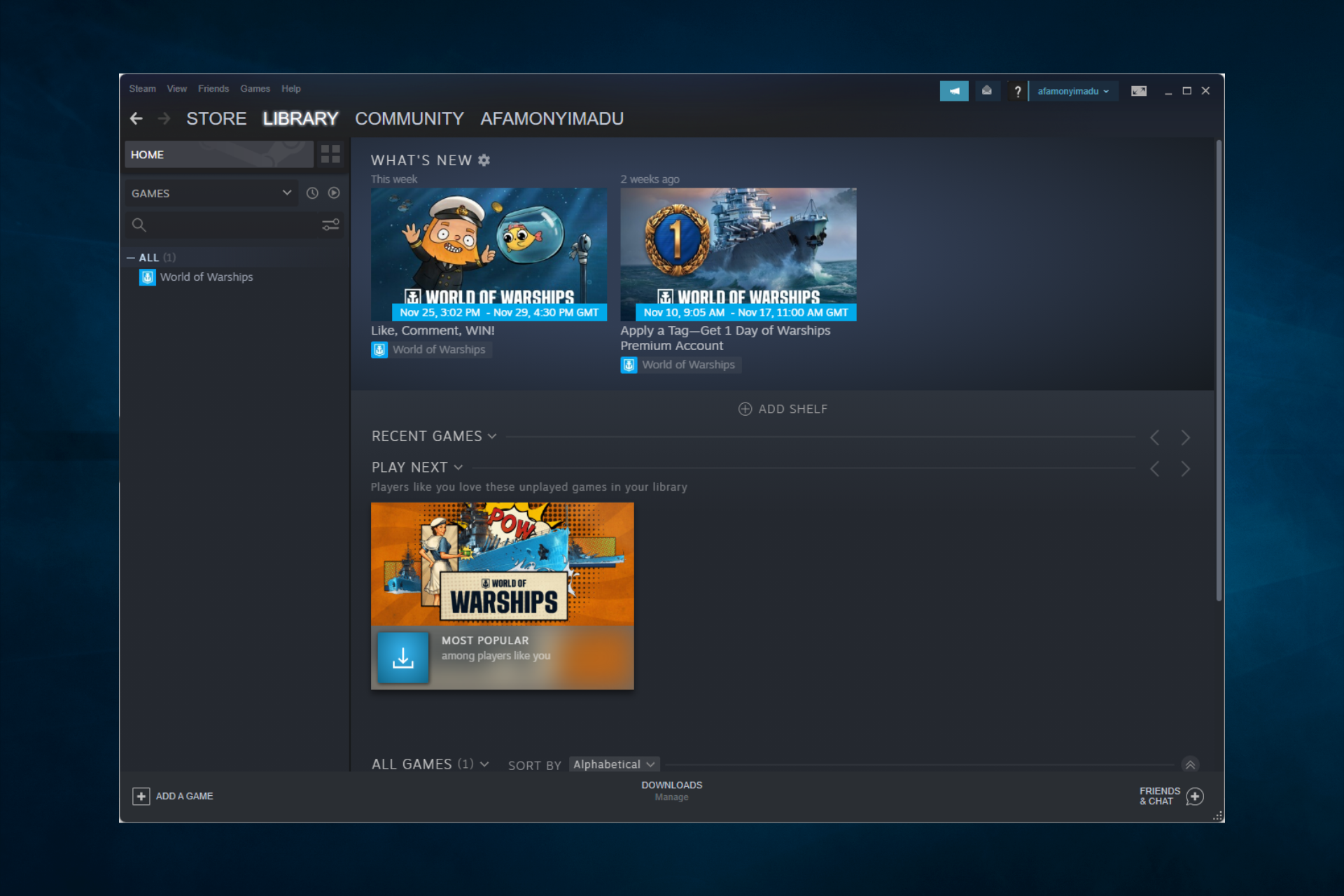Open the Alphabetical sort dropdown
Image resolution: width=1344 pixels, height=896 pixels.
pyautogui.click(x=613, y=764)
